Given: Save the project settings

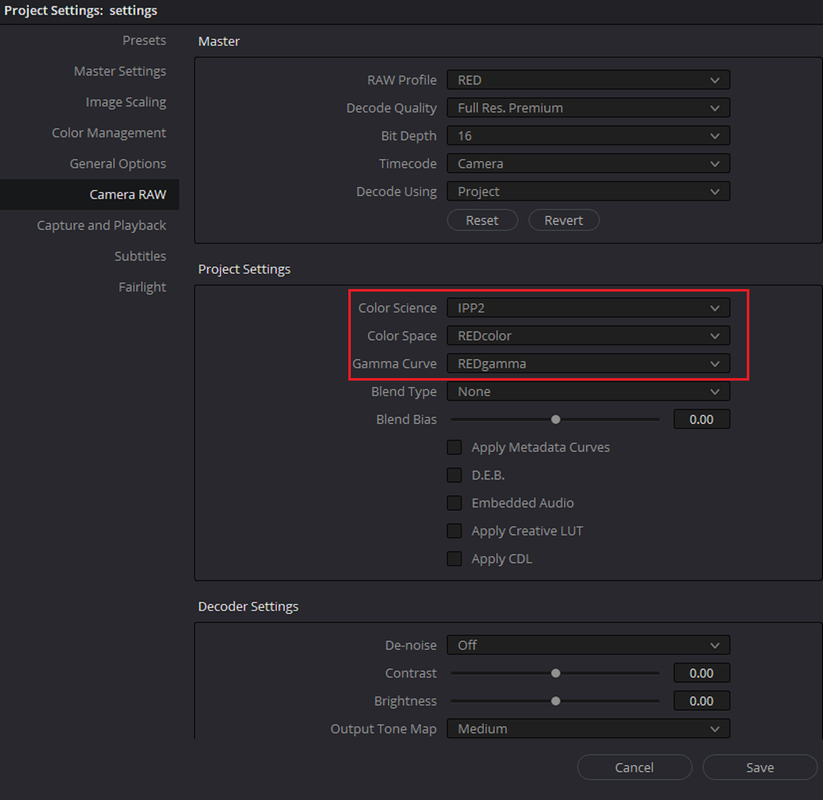Looking at the screenshot, I should 759,767.
